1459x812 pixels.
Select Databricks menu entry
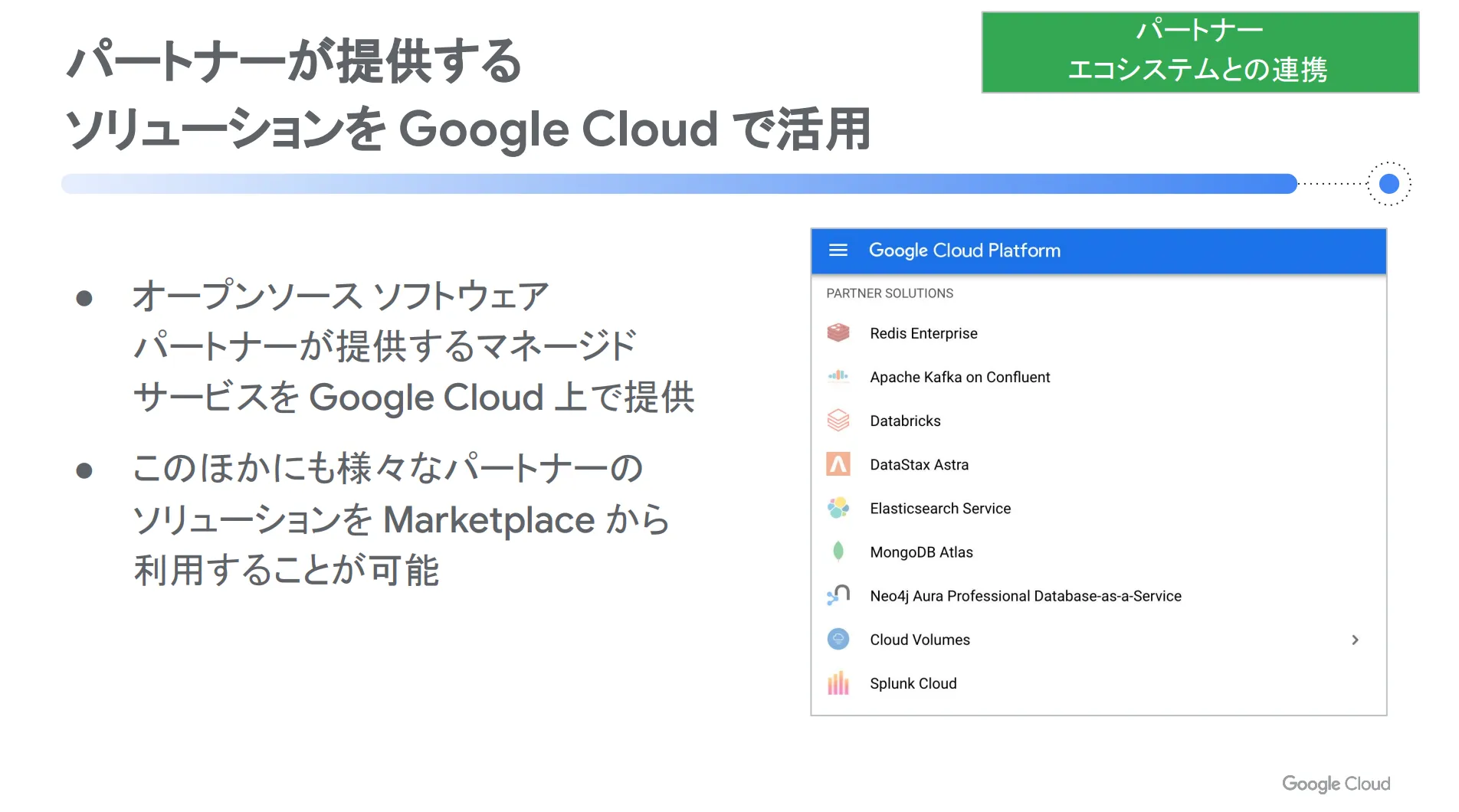point(1098,421)
